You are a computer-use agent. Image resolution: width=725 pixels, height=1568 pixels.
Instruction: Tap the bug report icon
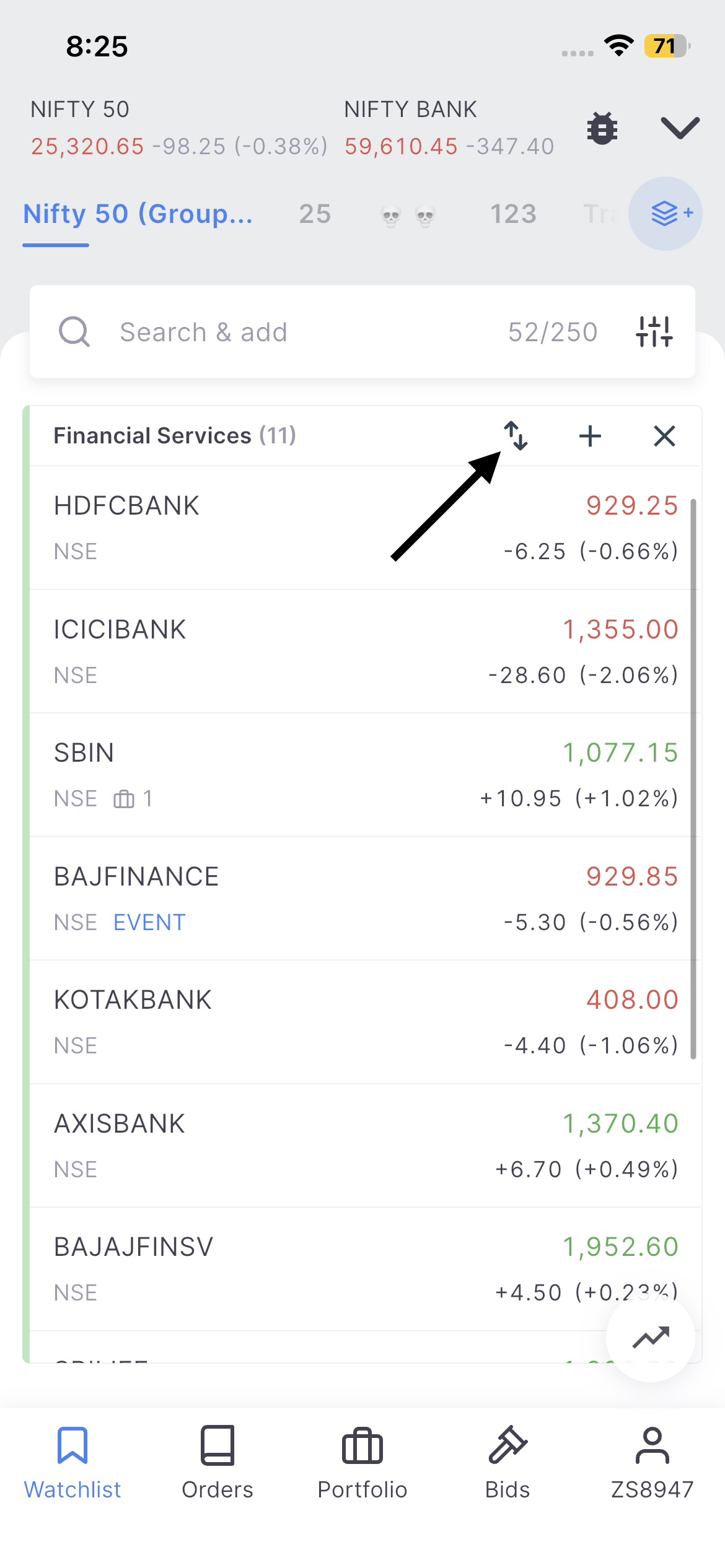point(602,129)
